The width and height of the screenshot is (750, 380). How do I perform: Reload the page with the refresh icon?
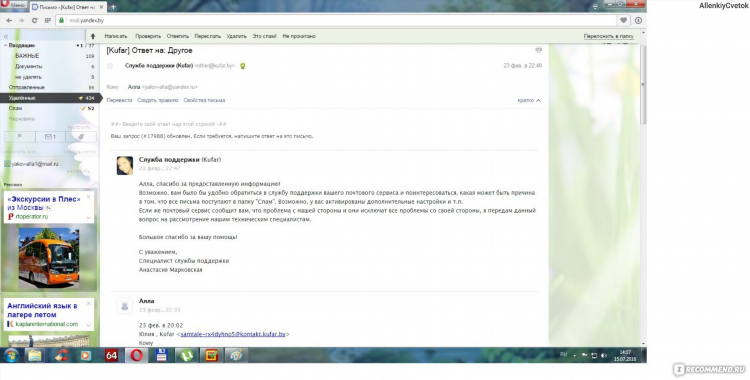[x=34, y=21]
